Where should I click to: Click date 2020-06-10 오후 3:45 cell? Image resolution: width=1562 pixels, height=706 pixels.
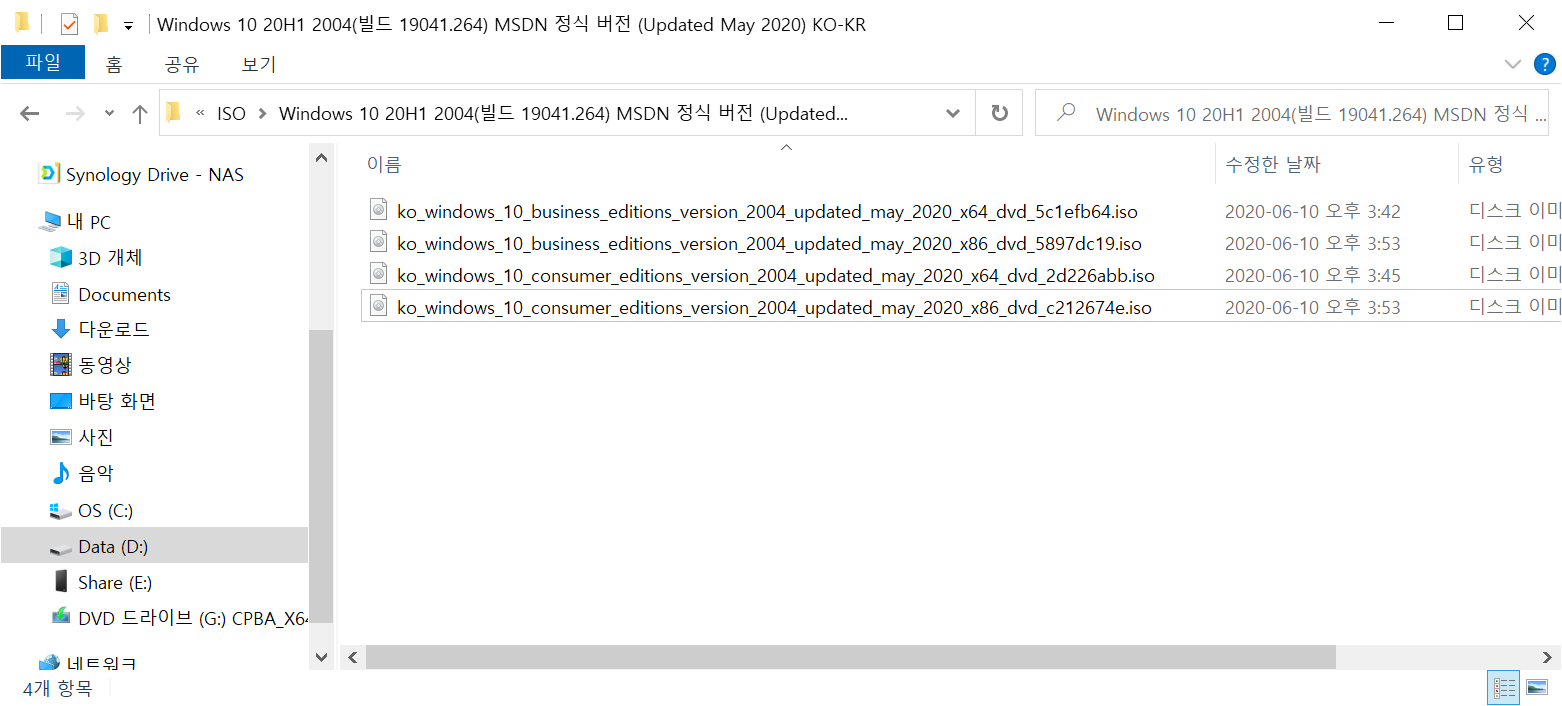(1312, 275)
